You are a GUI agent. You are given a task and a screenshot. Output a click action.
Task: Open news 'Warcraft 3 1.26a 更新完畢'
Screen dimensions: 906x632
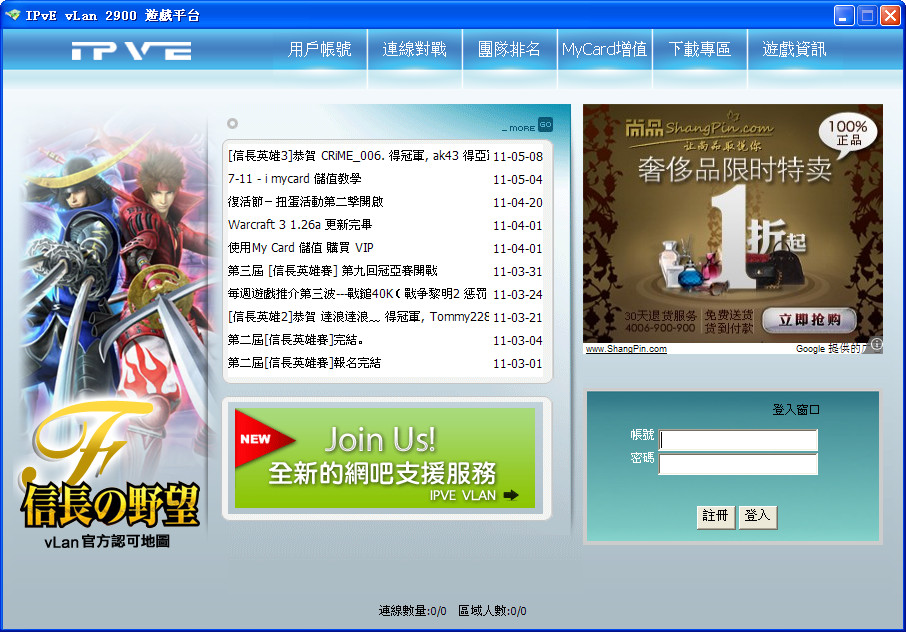[300, 225]
